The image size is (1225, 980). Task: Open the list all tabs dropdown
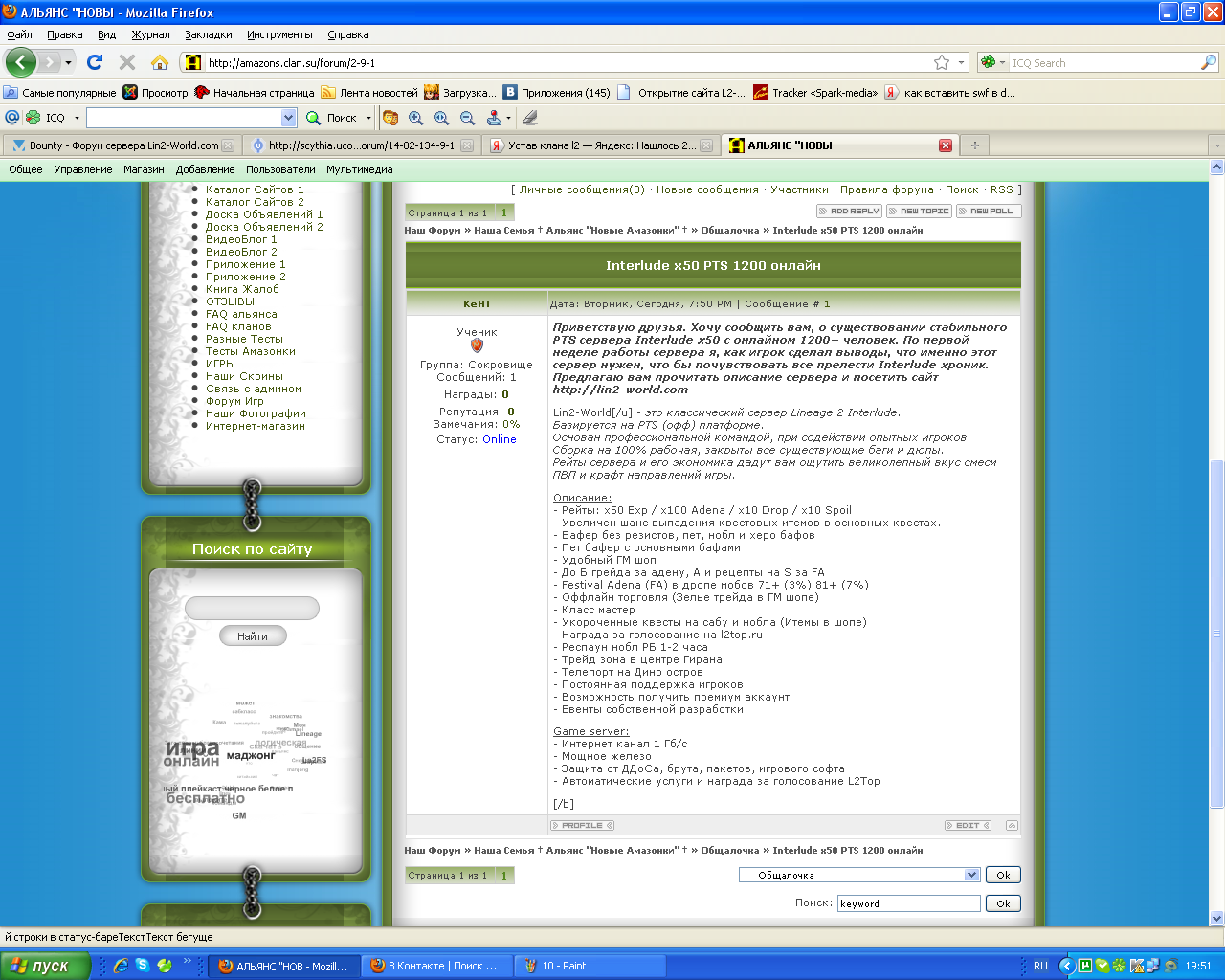(x=1216, y=145)
